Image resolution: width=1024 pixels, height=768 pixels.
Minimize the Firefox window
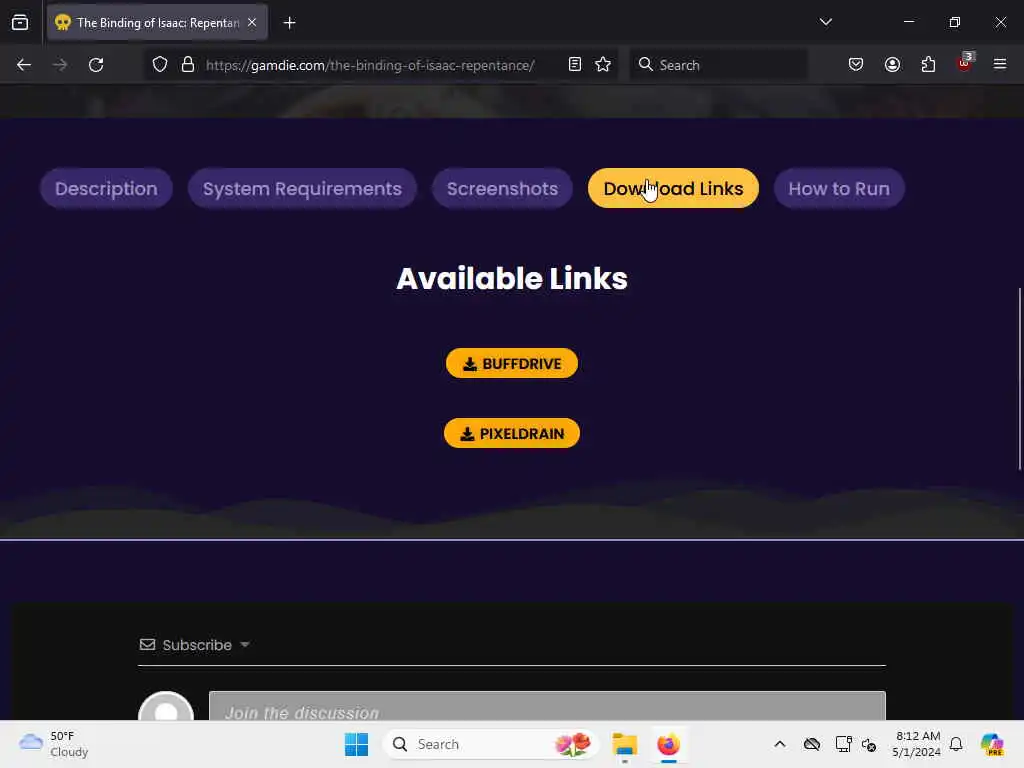908,22
